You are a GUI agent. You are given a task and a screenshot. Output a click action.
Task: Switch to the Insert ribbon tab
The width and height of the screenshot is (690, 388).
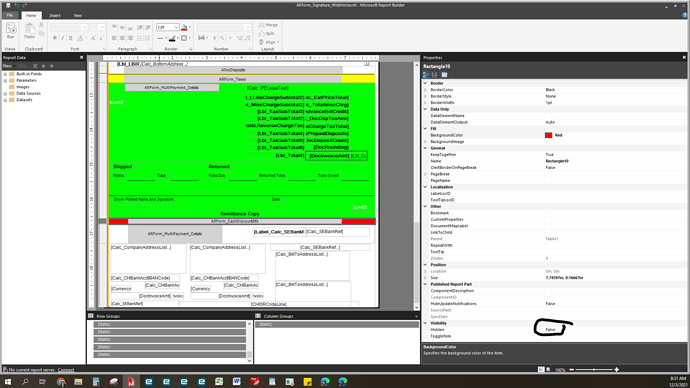pyautogui.click(x=55, y=15)
